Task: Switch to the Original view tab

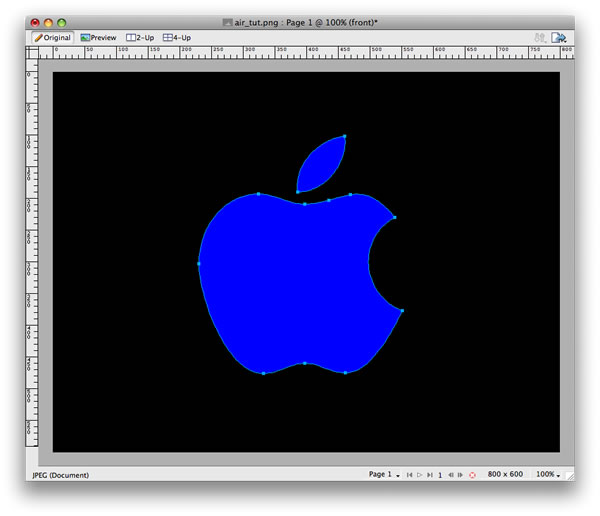Action: [53, 38]
